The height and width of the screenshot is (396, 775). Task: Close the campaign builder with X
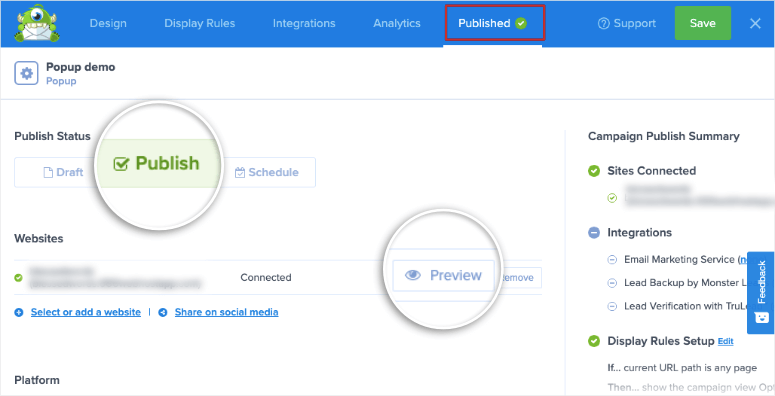click(755, 23)
